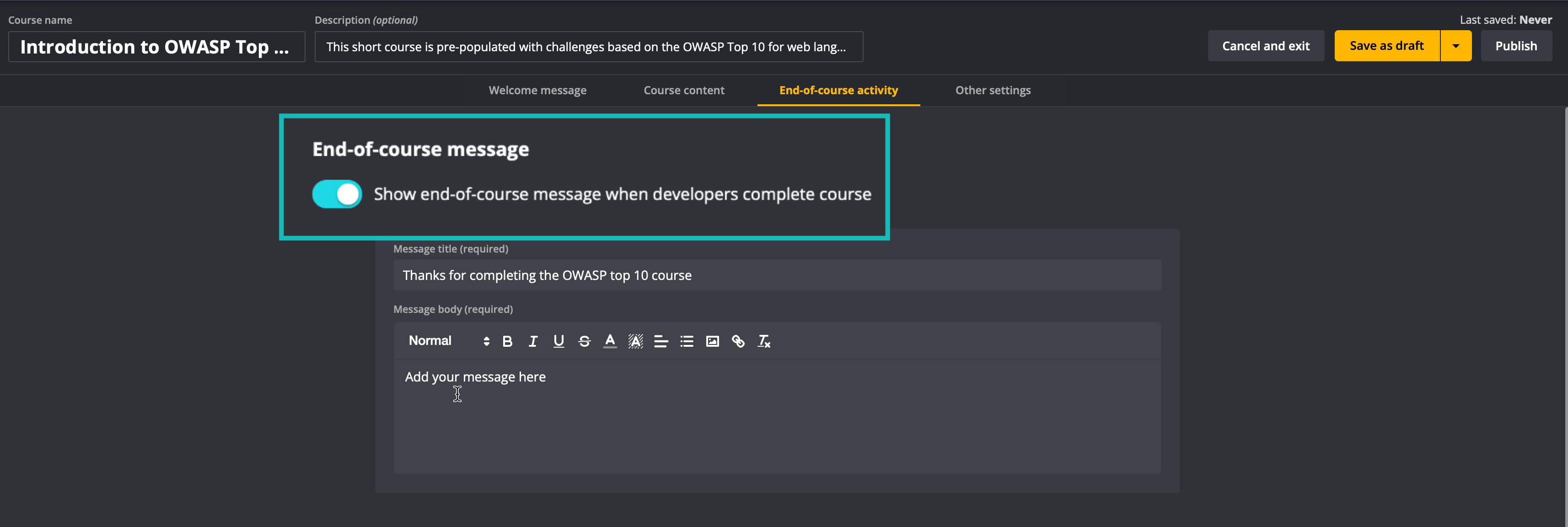
Task: Switch to Welcome message tab
Action: tap(537, 90)
